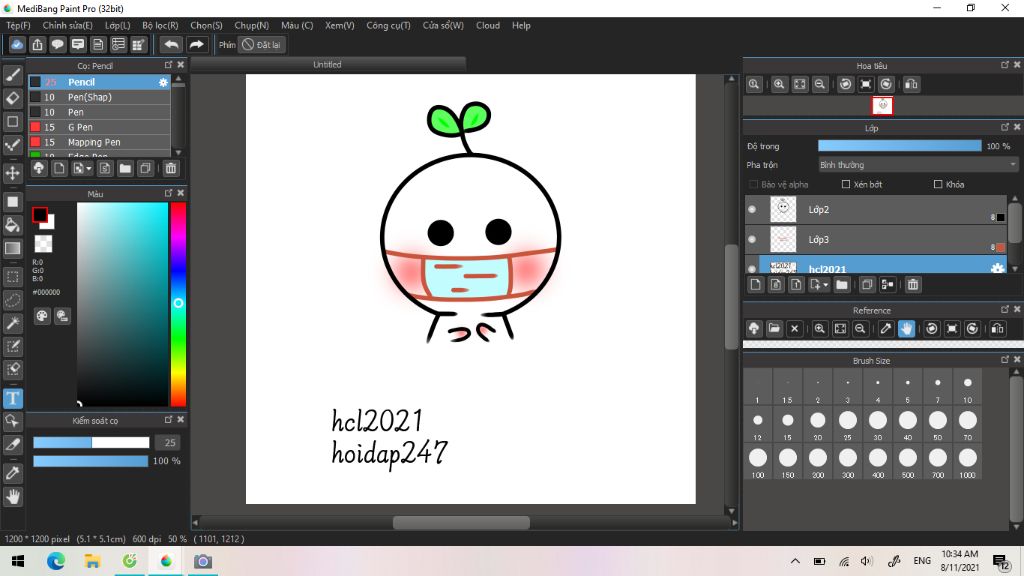Screen dimensions: 1024x576
Task: Open the Chỉnh sửa(E) menu
Action: [67, 25]
